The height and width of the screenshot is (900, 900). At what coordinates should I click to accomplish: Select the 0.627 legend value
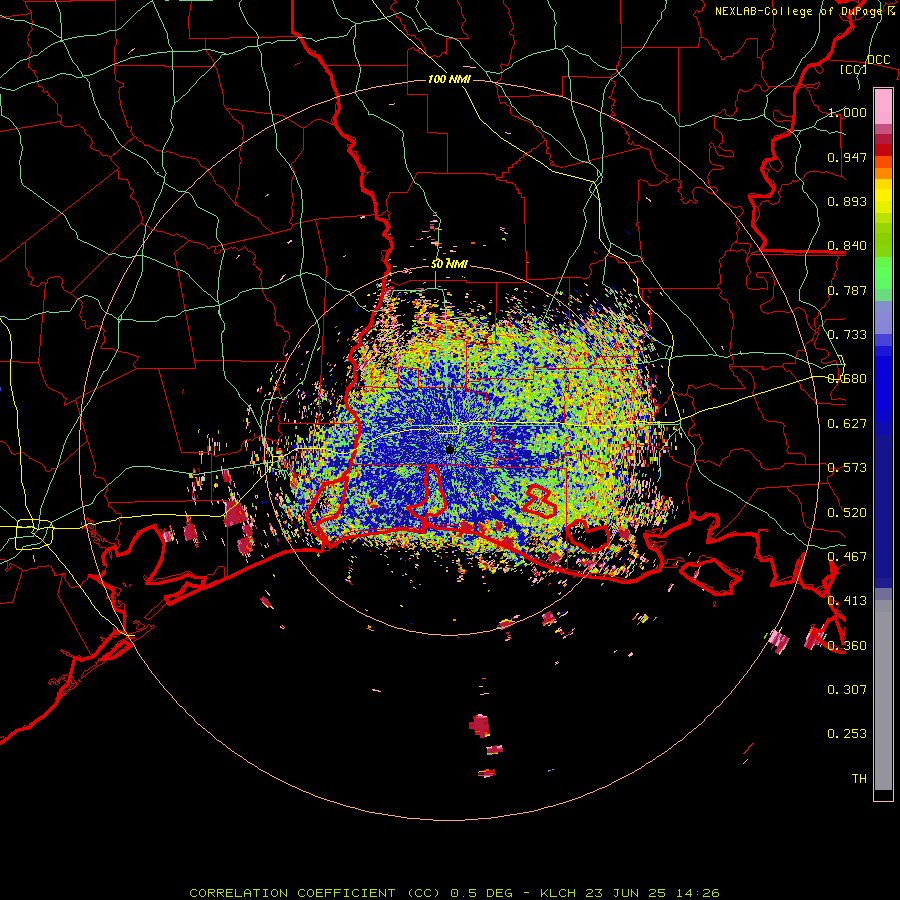tap(847, 424)
